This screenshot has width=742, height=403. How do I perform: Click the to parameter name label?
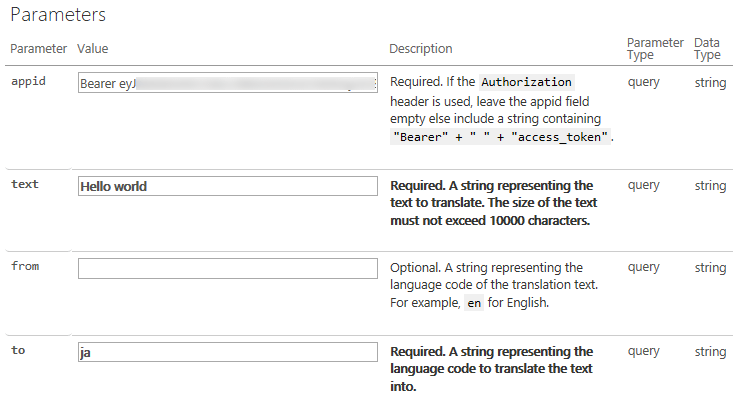pos(18,350)
